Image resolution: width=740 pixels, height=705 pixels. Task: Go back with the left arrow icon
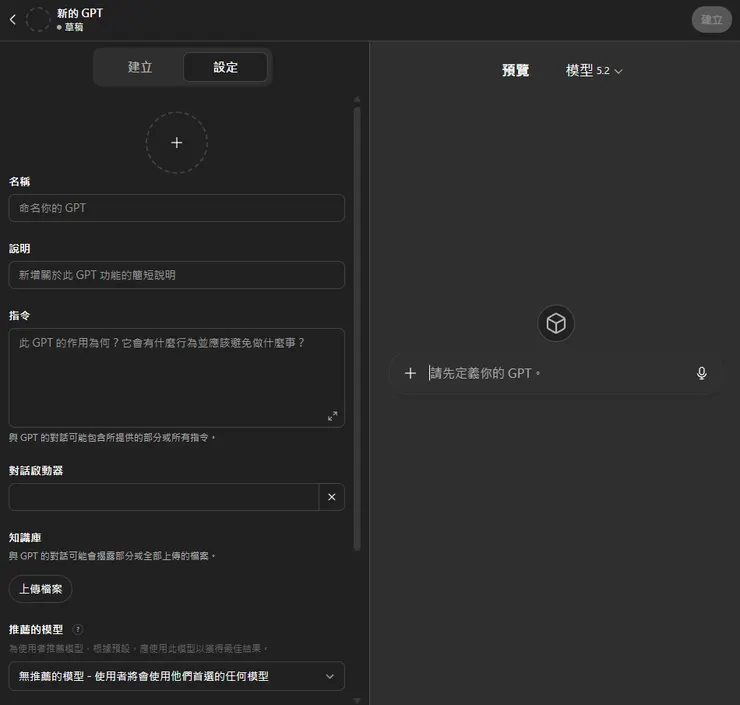coord(13,19)
